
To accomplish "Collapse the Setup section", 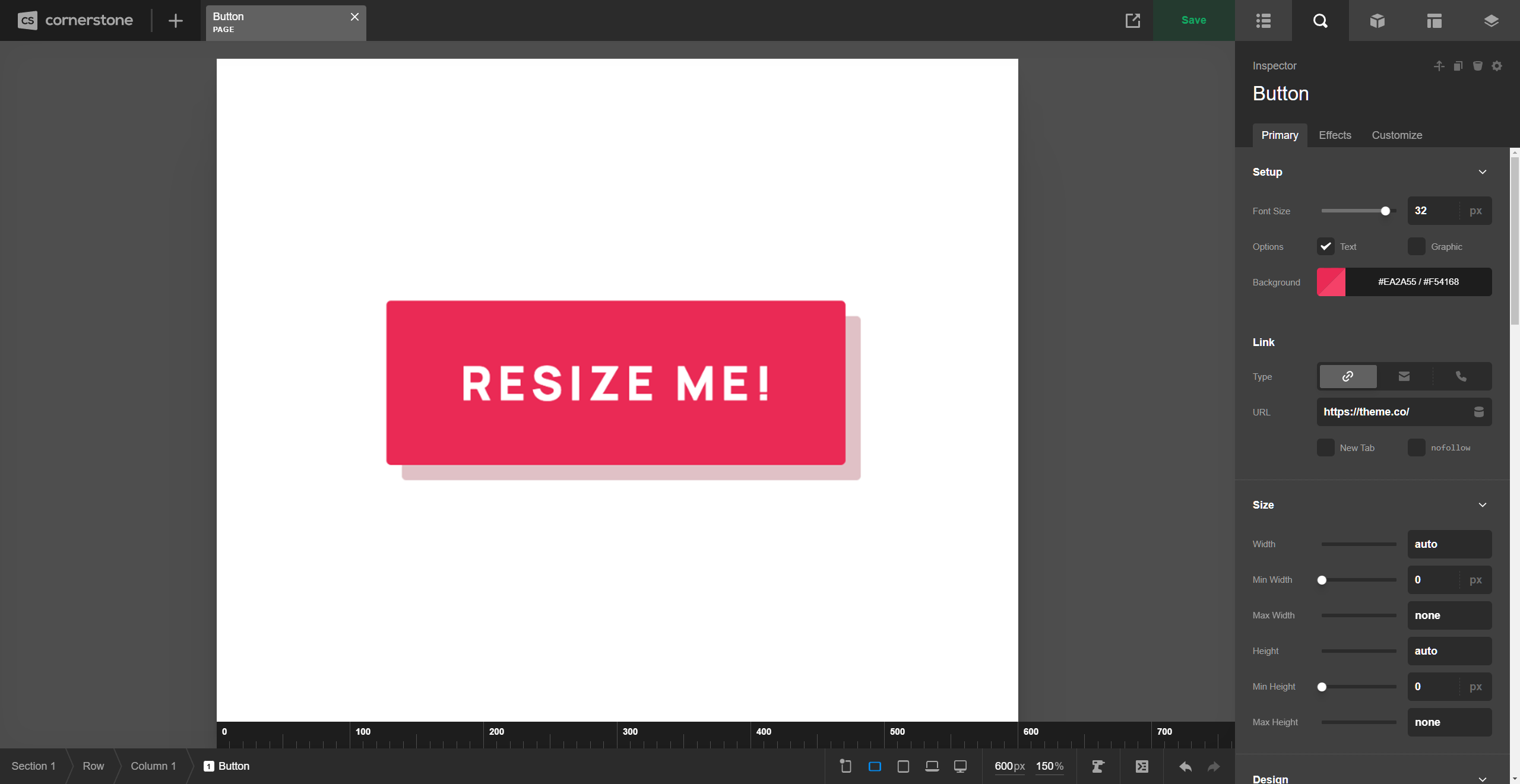I will tap(1482, 172).
